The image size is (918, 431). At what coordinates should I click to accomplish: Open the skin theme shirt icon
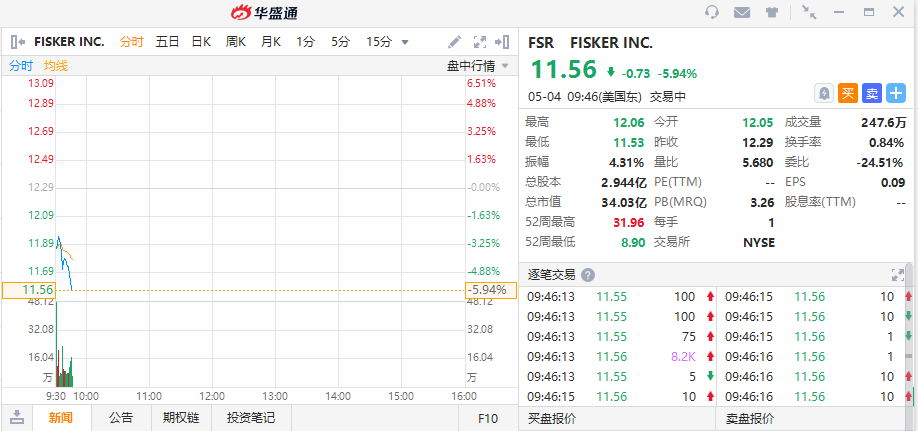click(x=772, y=13)
